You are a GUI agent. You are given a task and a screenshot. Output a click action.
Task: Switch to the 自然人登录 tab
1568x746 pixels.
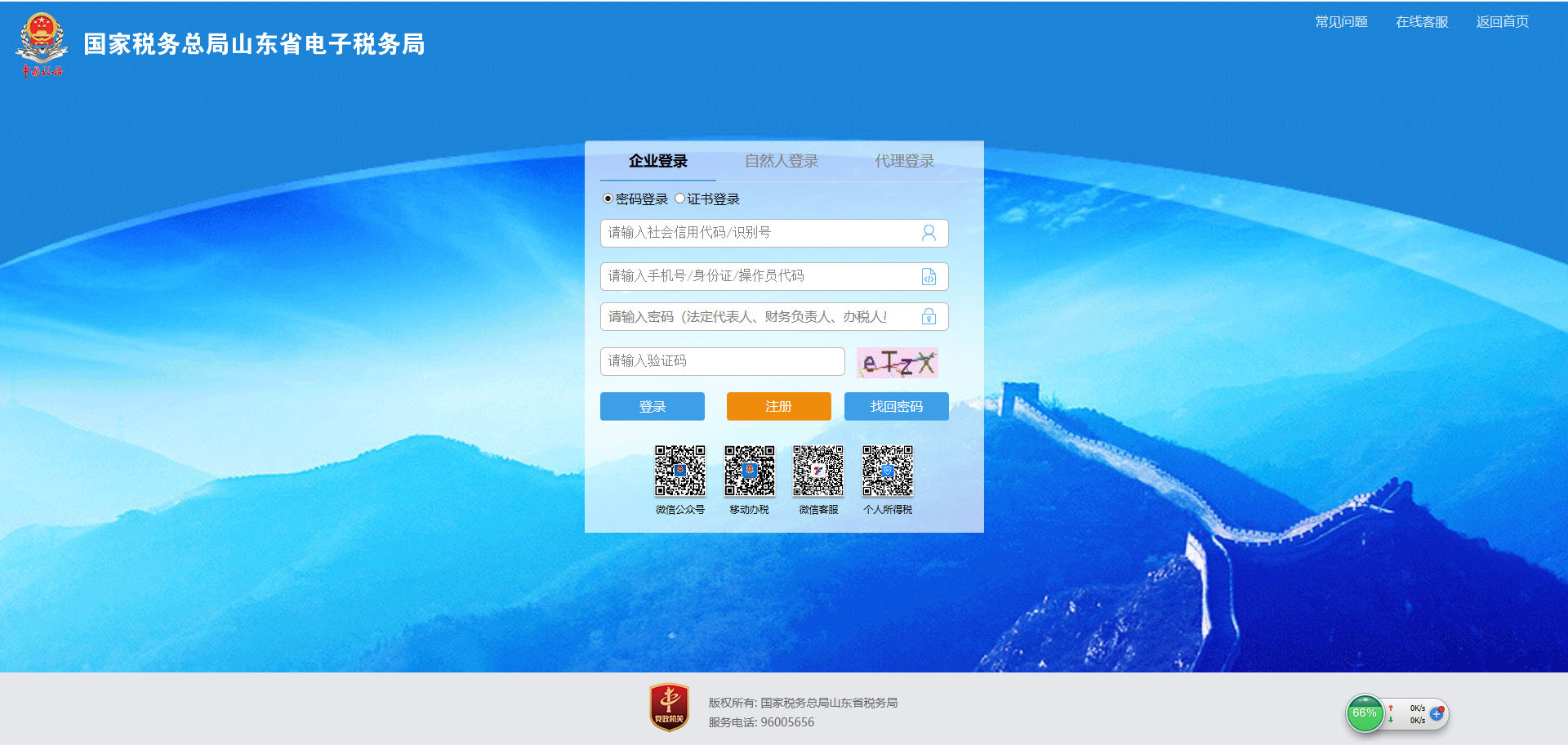[782, 161]
